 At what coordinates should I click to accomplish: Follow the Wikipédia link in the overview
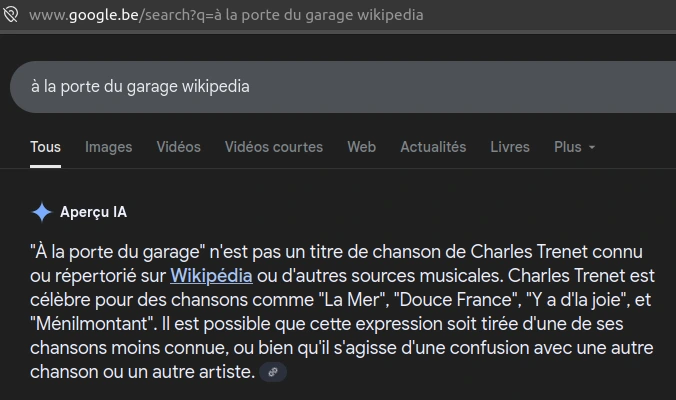[x=212, y=274]
